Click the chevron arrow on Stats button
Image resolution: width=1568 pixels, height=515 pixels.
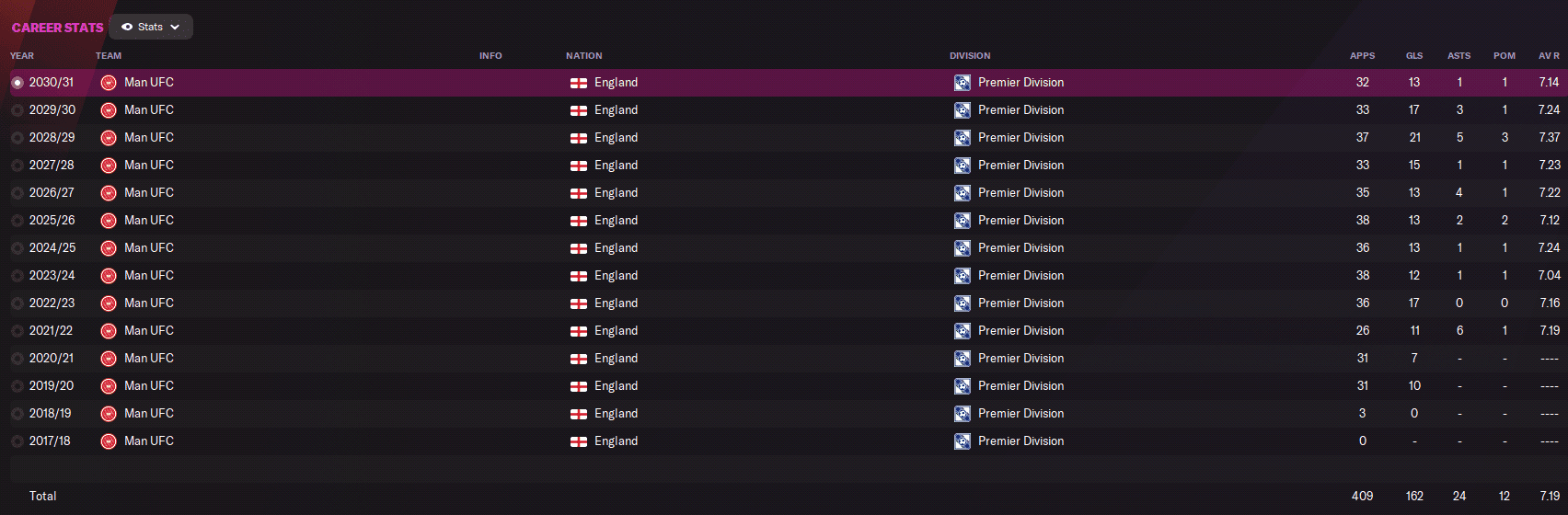(x=175, y=28)
